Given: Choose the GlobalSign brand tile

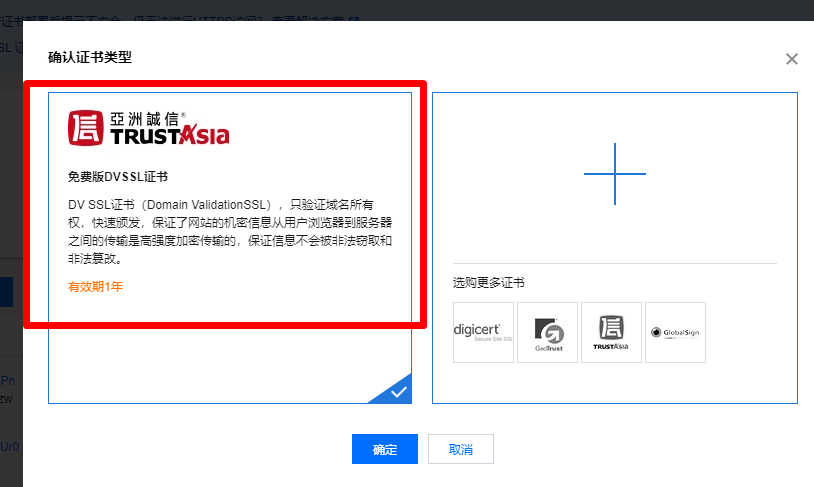Looking at the screenshot, I should 675,332.
